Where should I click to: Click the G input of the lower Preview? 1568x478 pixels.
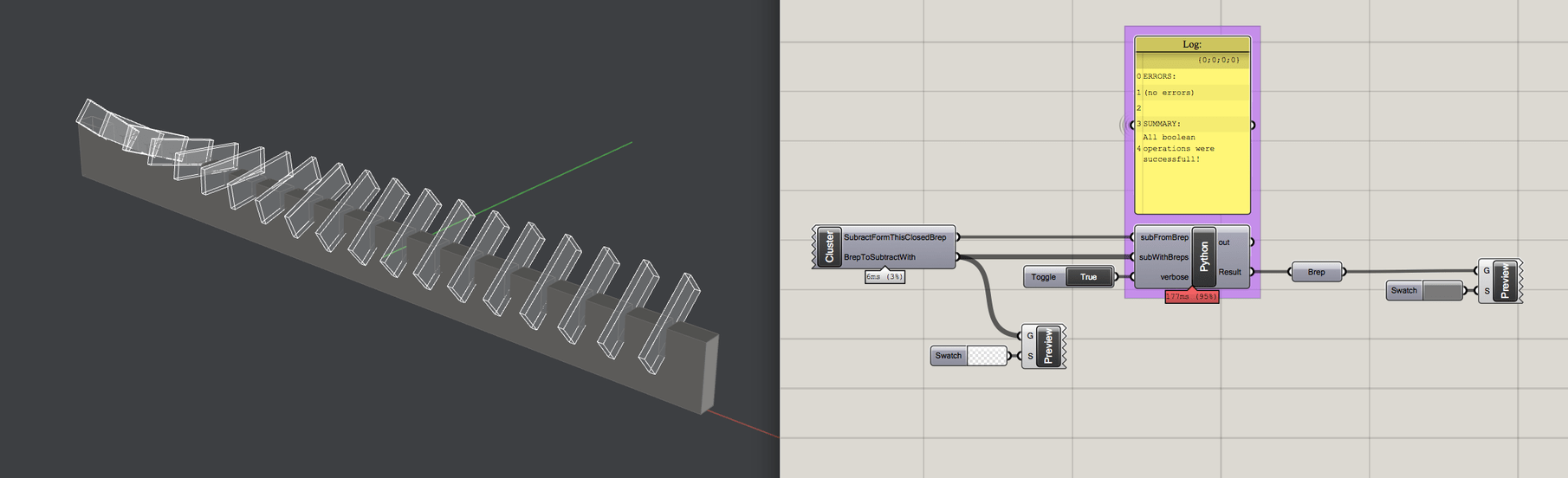click(1029, 336)
